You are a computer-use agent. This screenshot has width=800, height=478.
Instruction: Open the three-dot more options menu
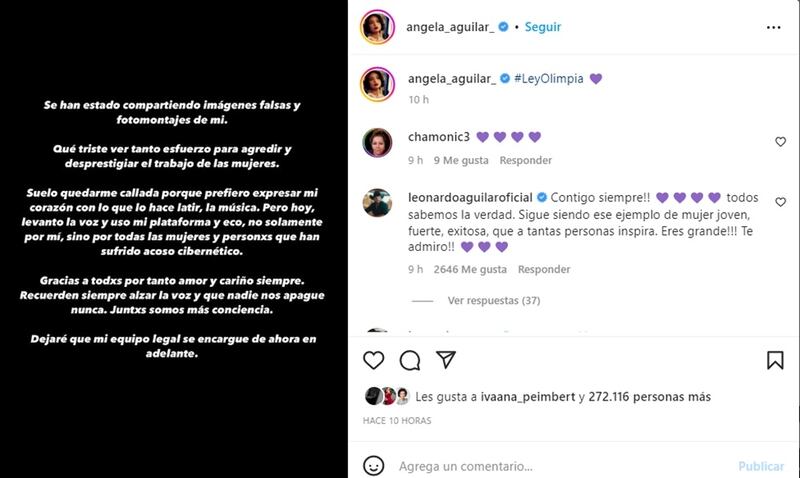773,27
